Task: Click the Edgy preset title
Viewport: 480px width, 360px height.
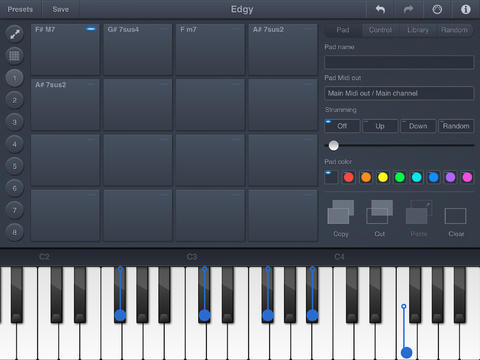Action: (242, 10)
